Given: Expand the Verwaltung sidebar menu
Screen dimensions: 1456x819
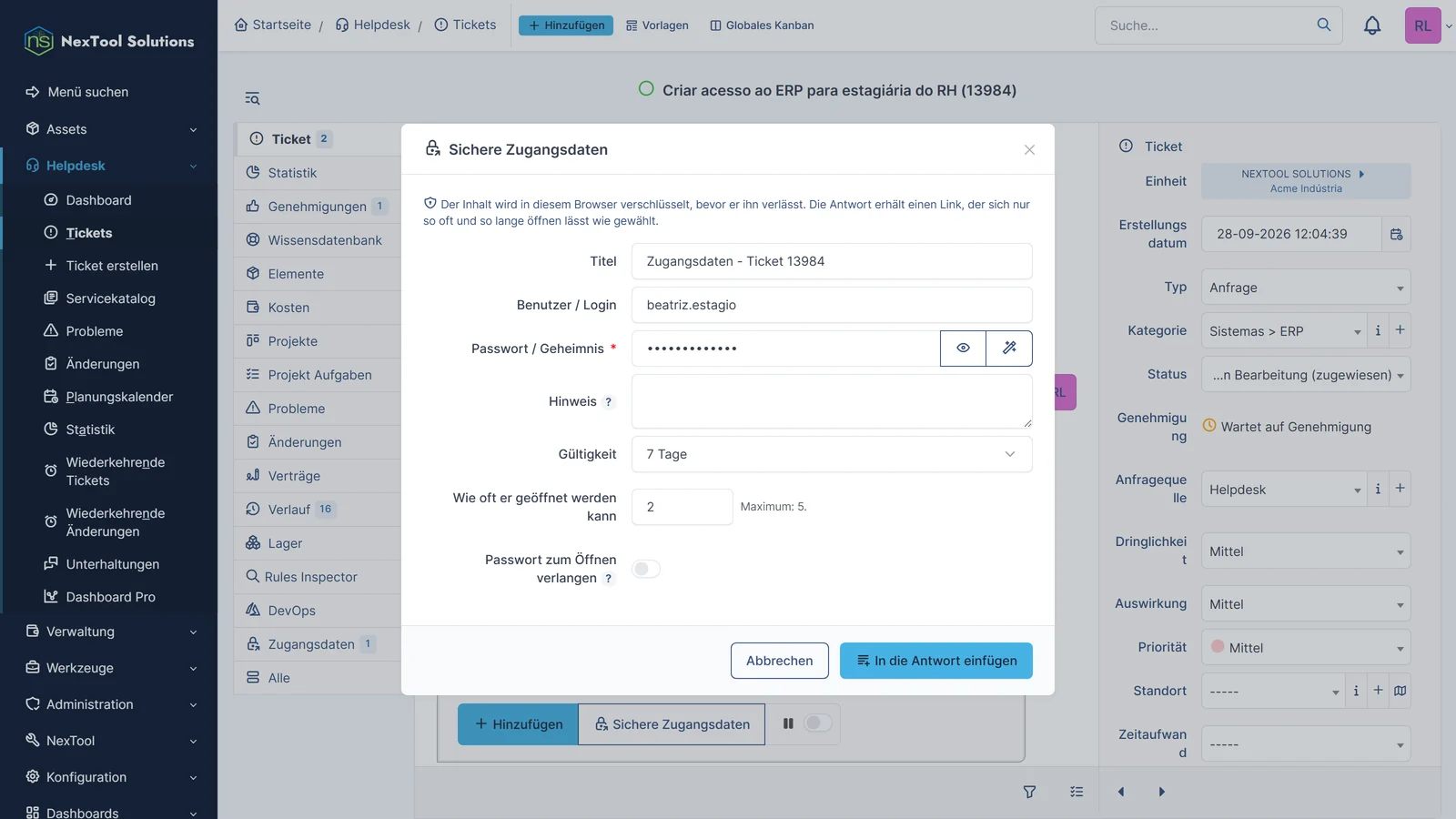Looking at the screenshot, I should pos(109,632).
